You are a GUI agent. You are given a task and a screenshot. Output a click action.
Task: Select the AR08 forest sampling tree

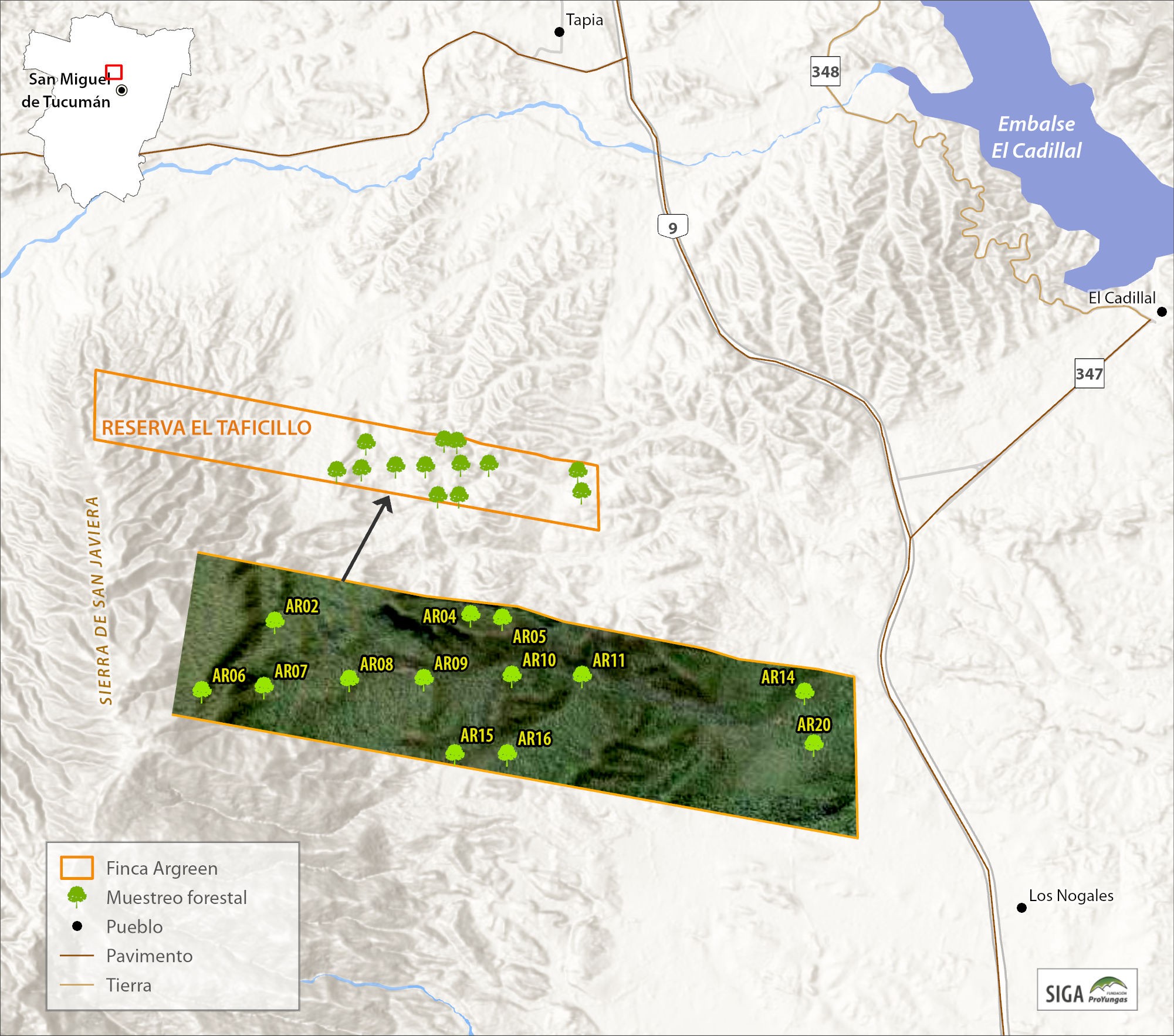point(350,679)
